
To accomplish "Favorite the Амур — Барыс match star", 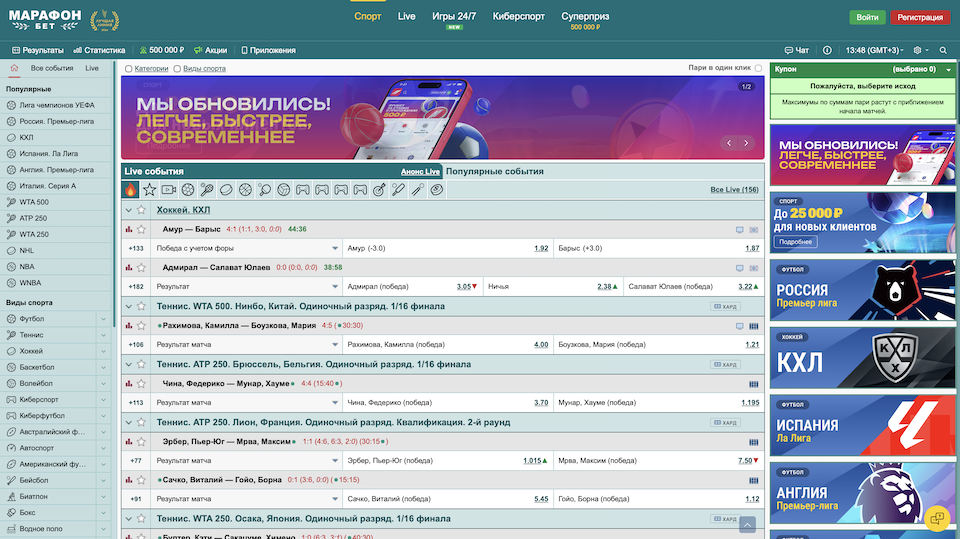I will (x=141, y=229).
